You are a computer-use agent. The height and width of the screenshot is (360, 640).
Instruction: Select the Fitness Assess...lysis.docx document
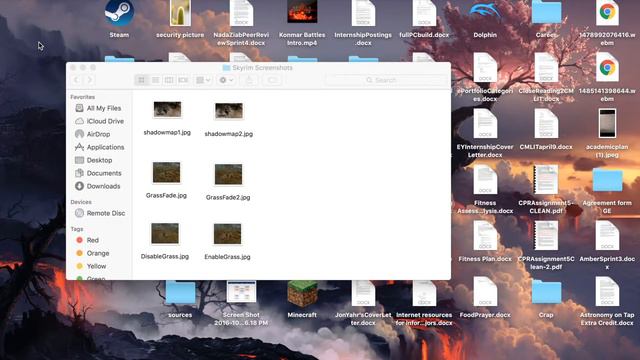[485, 180]
